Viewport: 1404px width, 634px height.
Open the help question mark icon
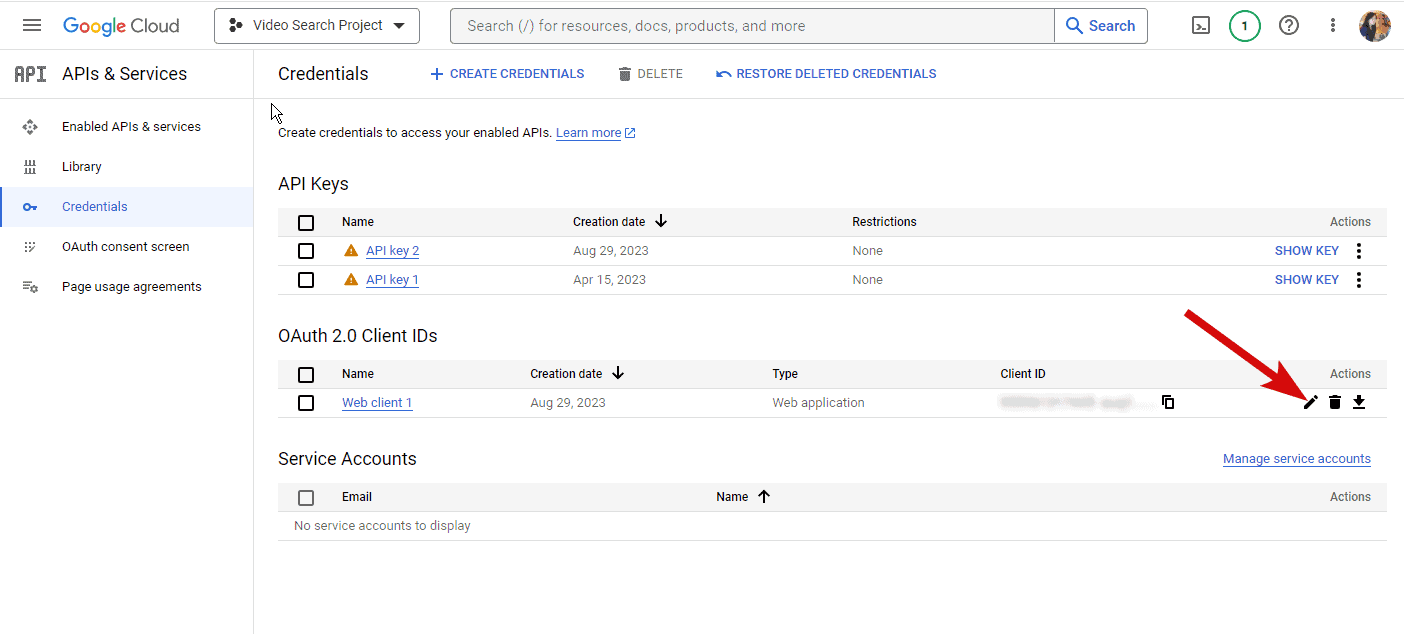1289,26
